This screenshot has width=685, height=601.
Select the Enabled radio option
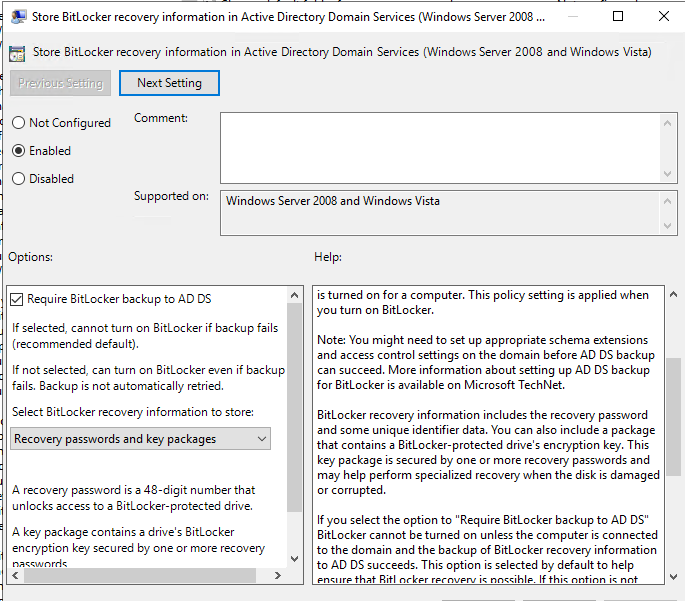42,151
